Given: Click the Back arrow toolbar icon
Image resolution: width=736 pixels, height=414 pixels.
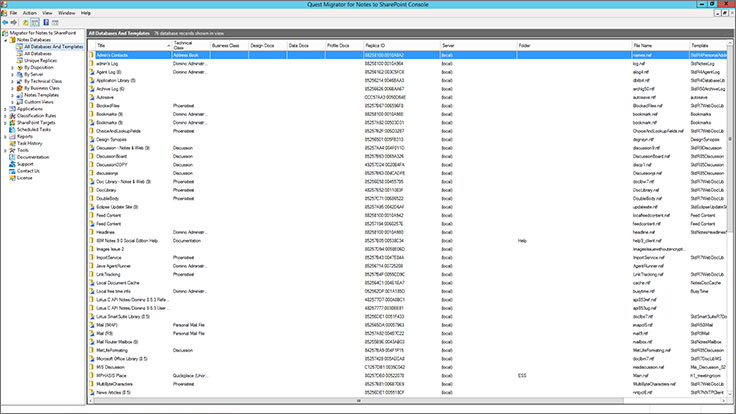Looking at the screenshot, I should 5,23.
